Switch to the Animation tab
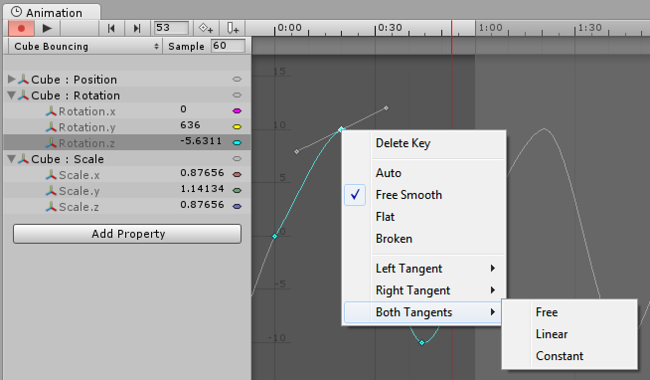Screen dimensions: 650x380 coord(52,12)
